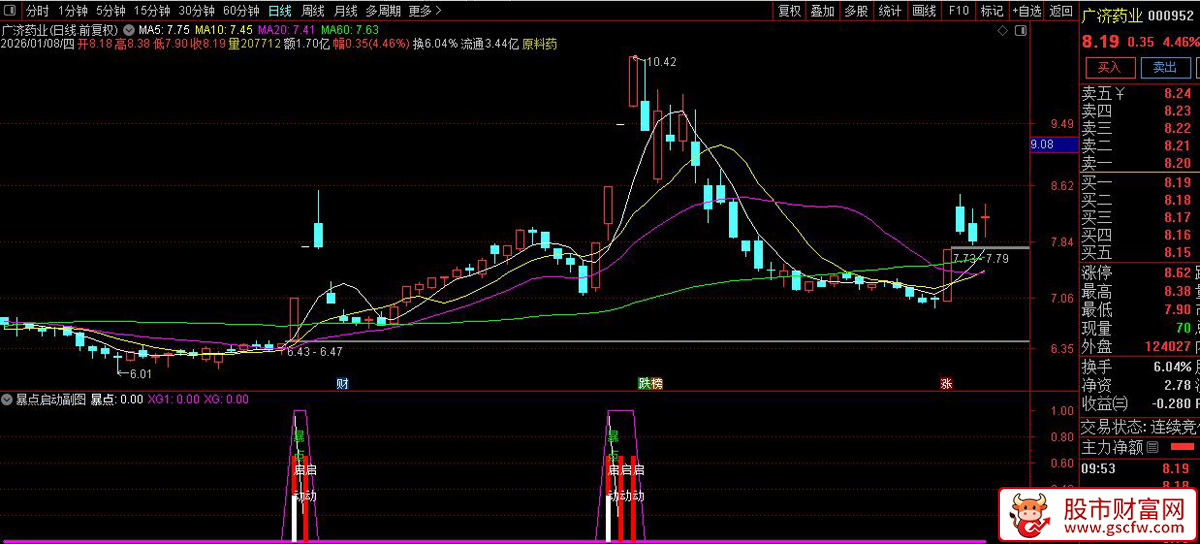Image resolution: width=1200 pixels, height=544 pixels.
Task: Toggle 画线 drawing tools
Action: click(x=924, y=11)
